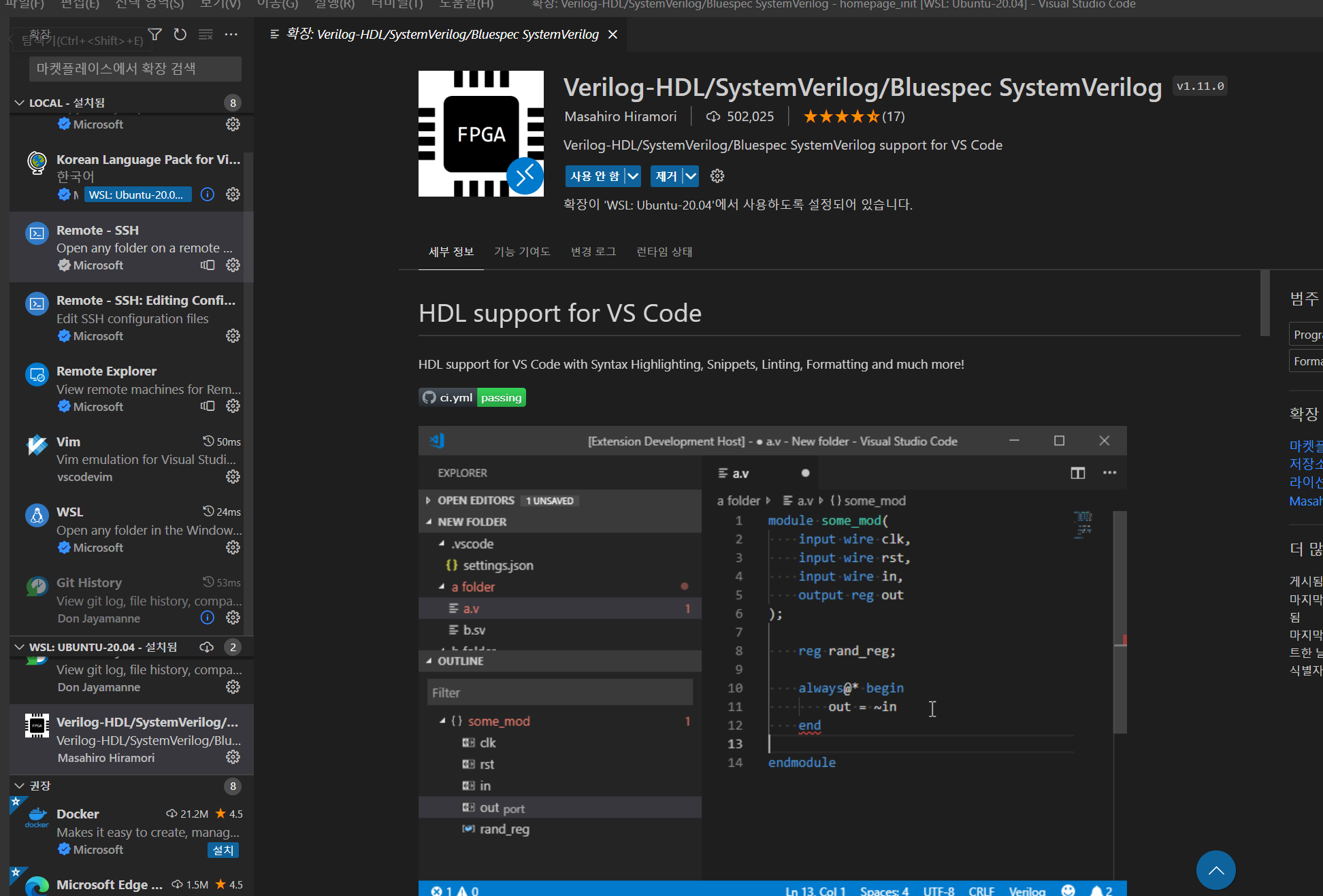Select the Korean Language Pack entry
The width and height of the screenshot is (1323, 896).
(131, 177)
